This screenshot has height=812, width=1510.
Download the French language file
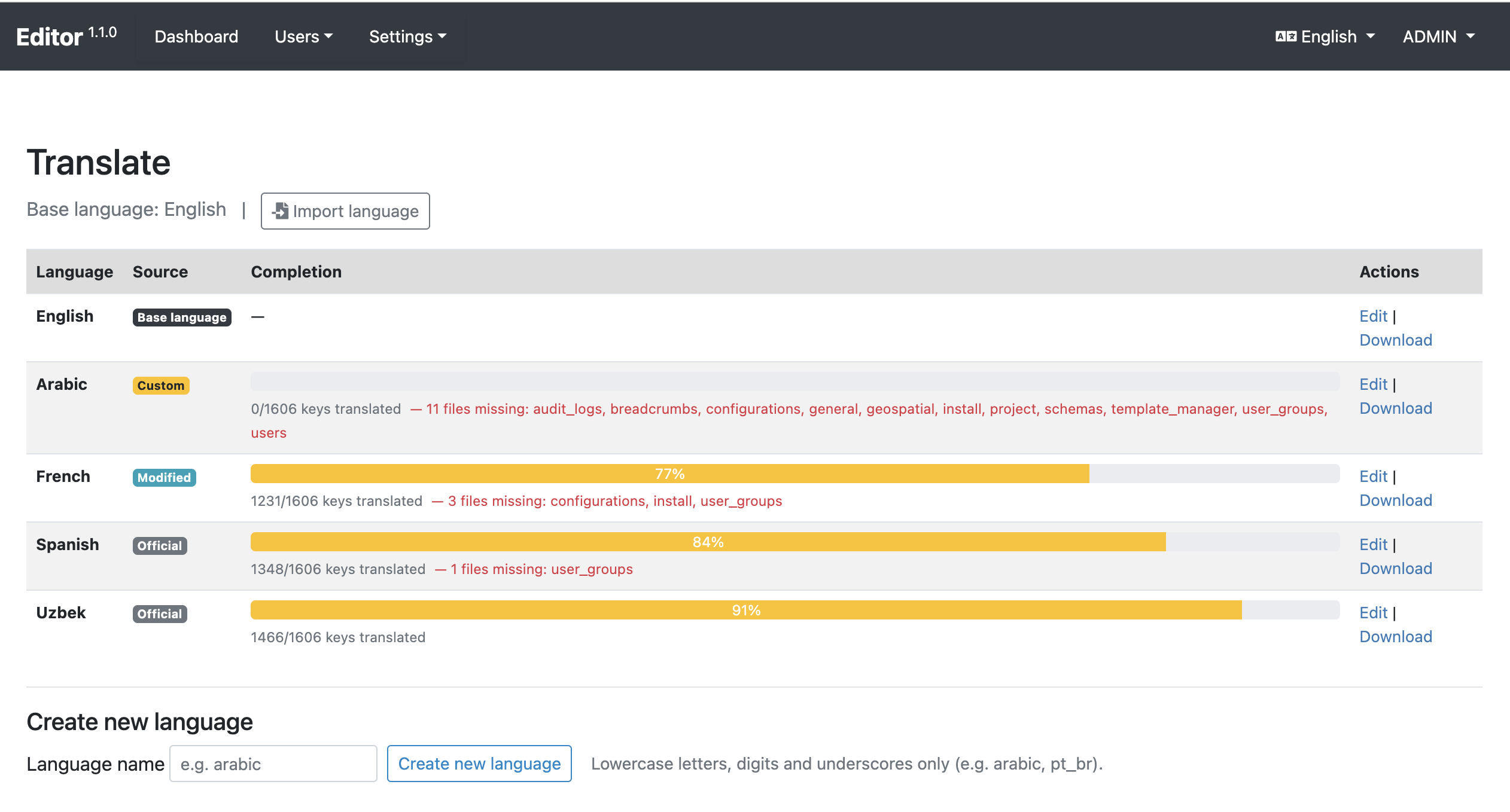click(1395, 500)
